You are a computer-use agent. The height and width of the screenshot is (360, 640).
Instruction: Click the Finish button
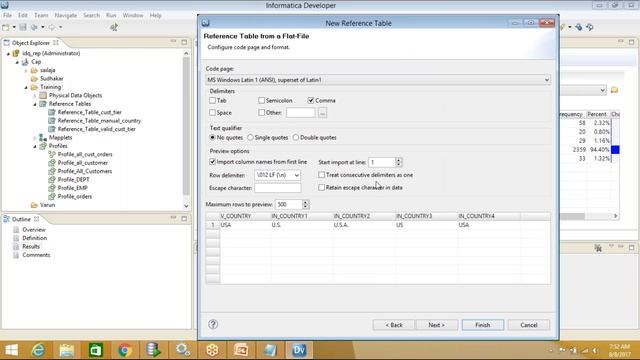pos(482,325)
